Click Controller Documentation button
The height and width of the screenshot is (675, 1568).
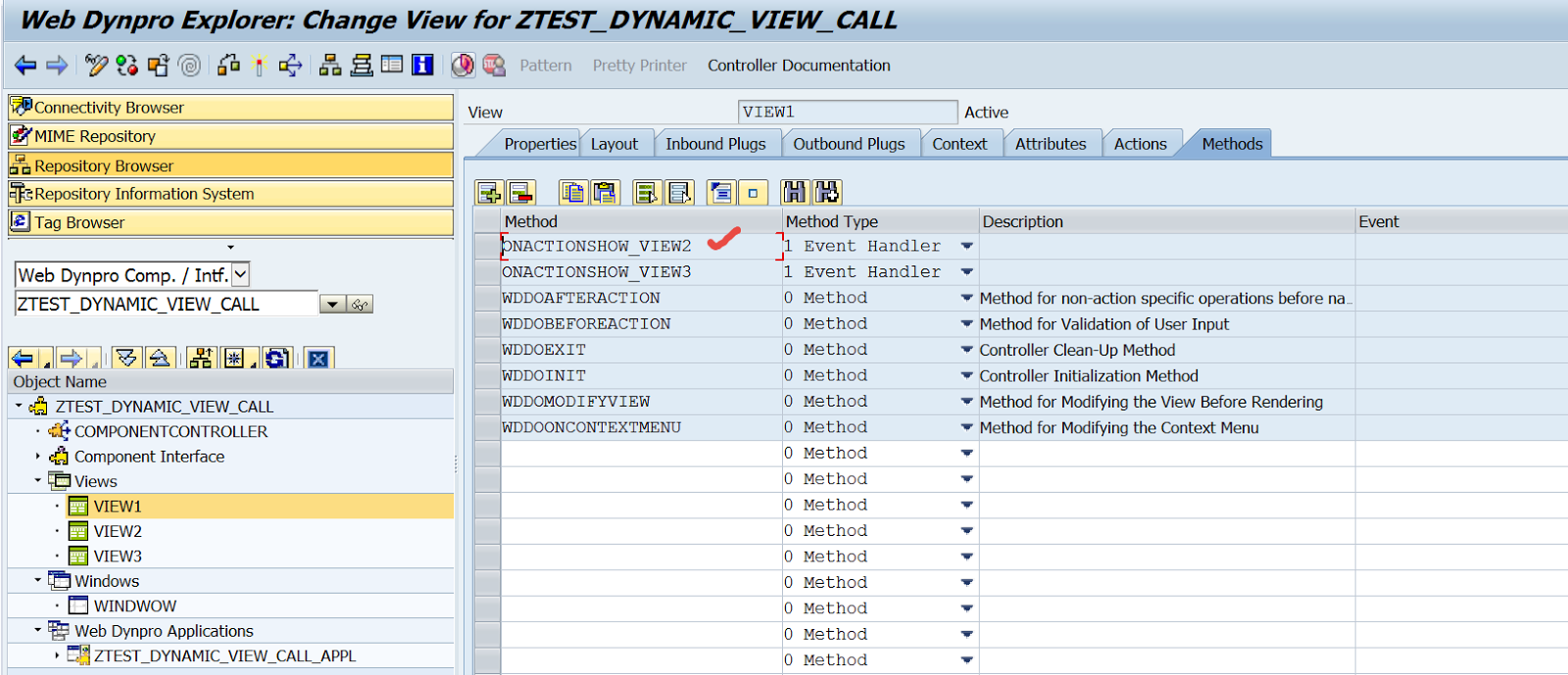coord(799,66)
